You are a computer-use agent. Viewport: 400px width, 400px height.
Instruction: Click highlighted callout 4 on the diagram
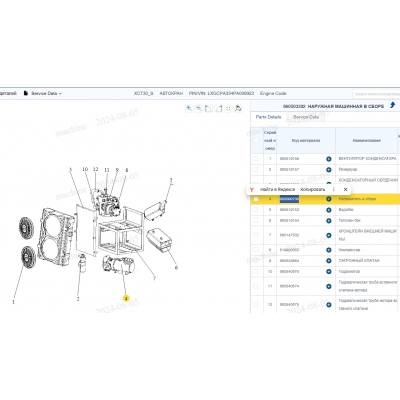pyautogui.click(x=126, y=298)
